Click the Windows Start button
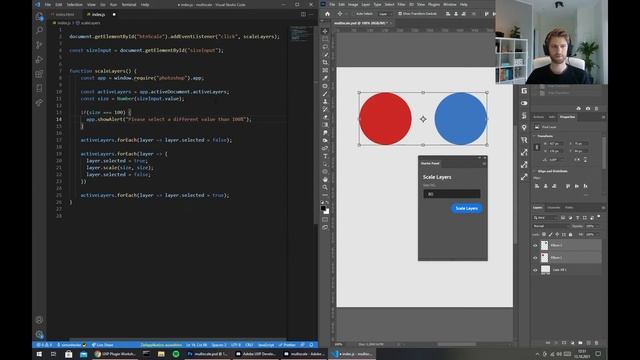Image resolution: width=640 pixels, height=360 pixels. pos(39,354)
